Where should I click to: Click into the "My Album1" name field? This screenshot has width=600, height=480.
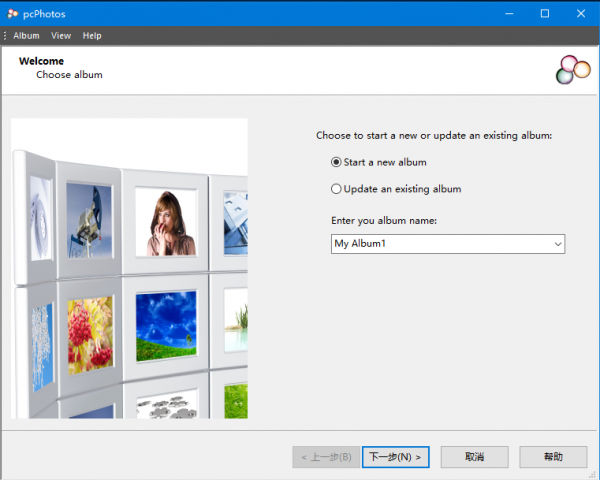tap(438, 244)
